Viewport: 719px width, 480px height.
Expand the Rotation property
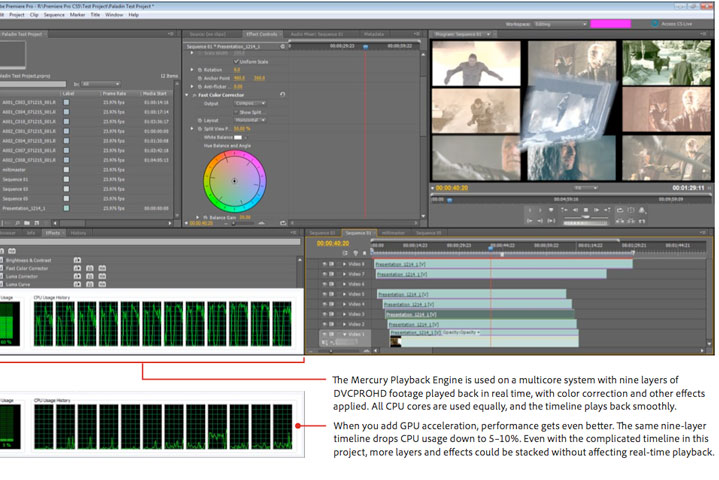point(192,70)
